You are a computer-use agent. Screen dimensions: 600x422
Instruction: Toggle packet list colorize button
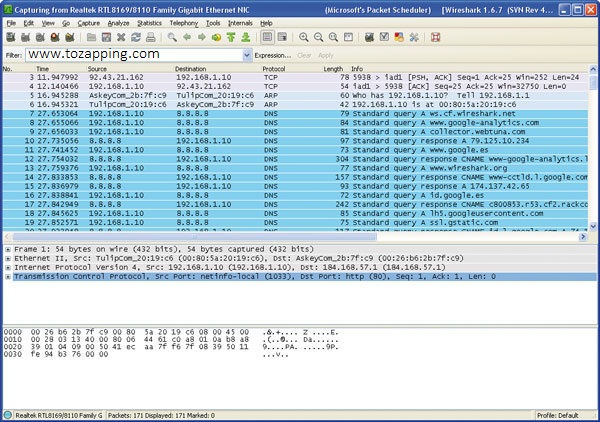click(x=267, y=37)
